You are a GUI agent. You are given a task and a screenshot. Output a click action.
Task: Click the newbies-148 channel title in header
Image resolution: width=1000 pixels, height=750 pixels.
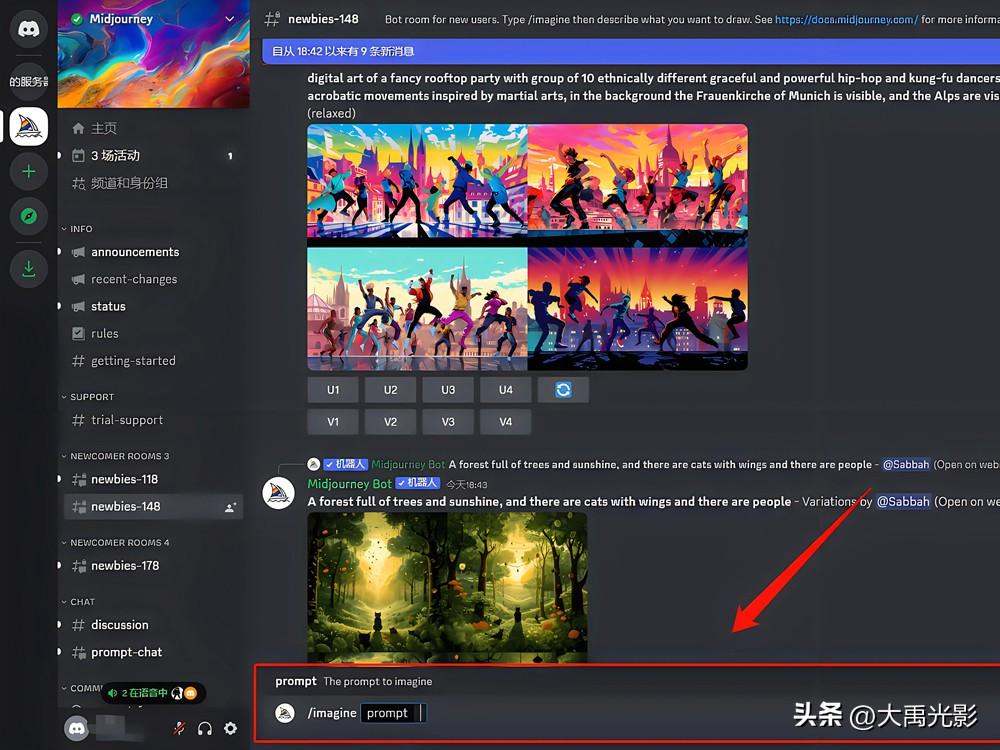point(323,19)
